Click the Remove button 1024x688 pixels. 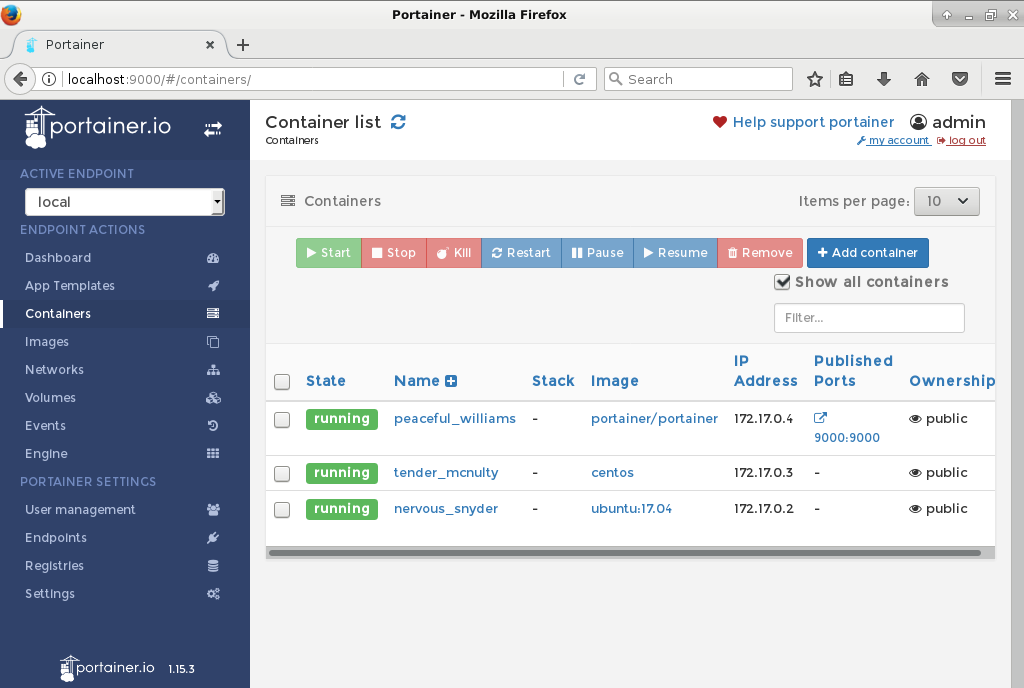(x=760, y=253)
